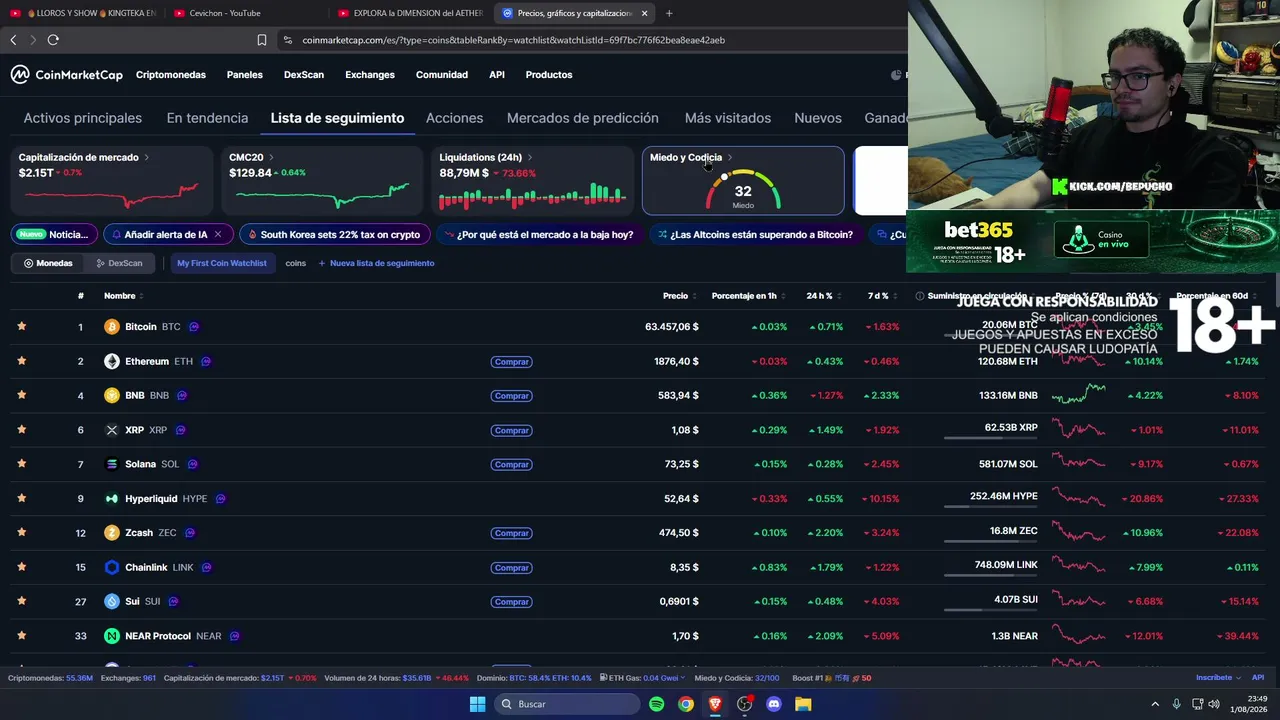The width and height of the screenshot is (1280, 720).
Task: Open the Solana coin logo
Action: point(112,464)
